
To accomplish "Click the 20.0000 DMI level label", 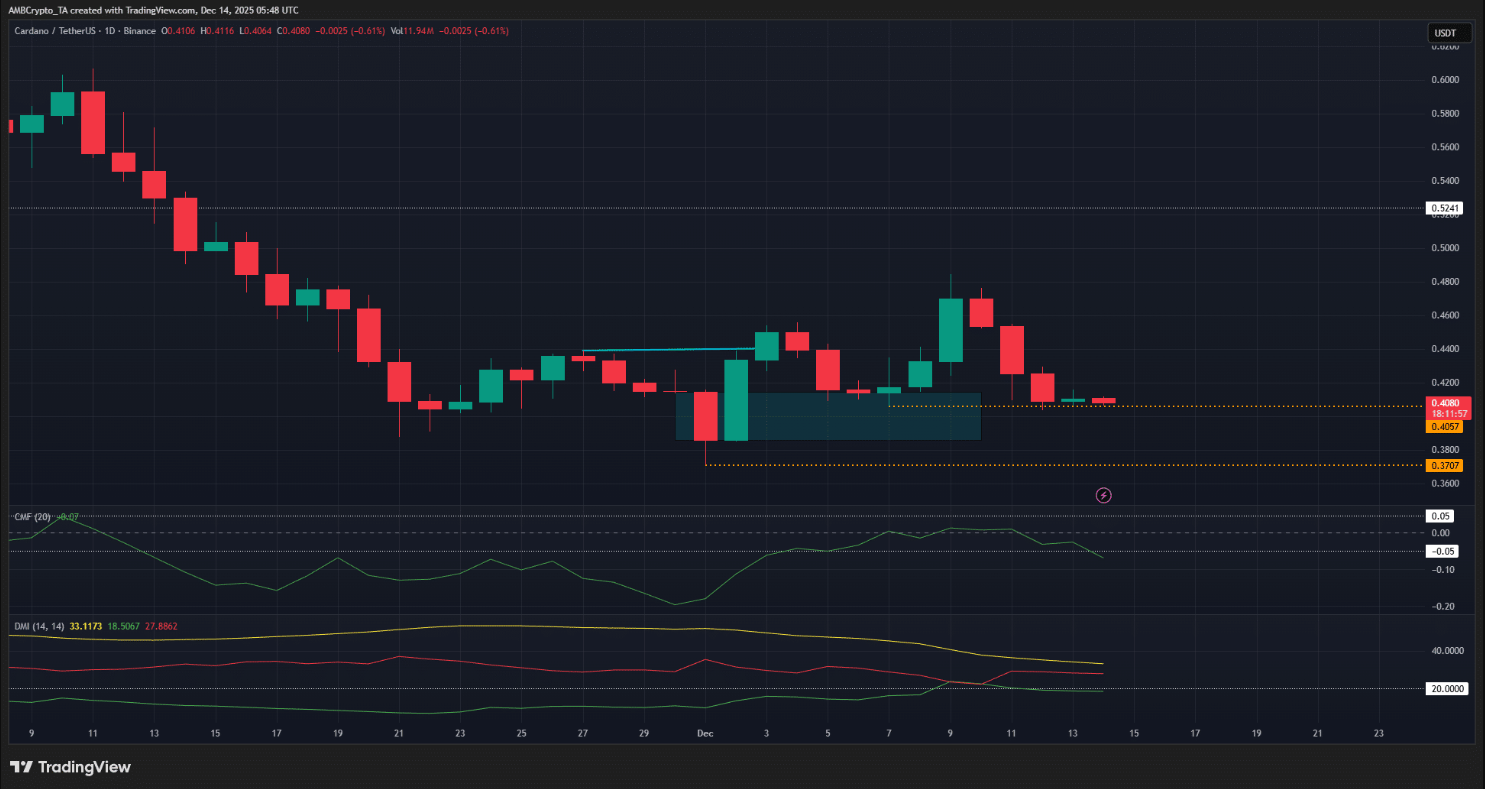I will click(x=1447, y=688).
